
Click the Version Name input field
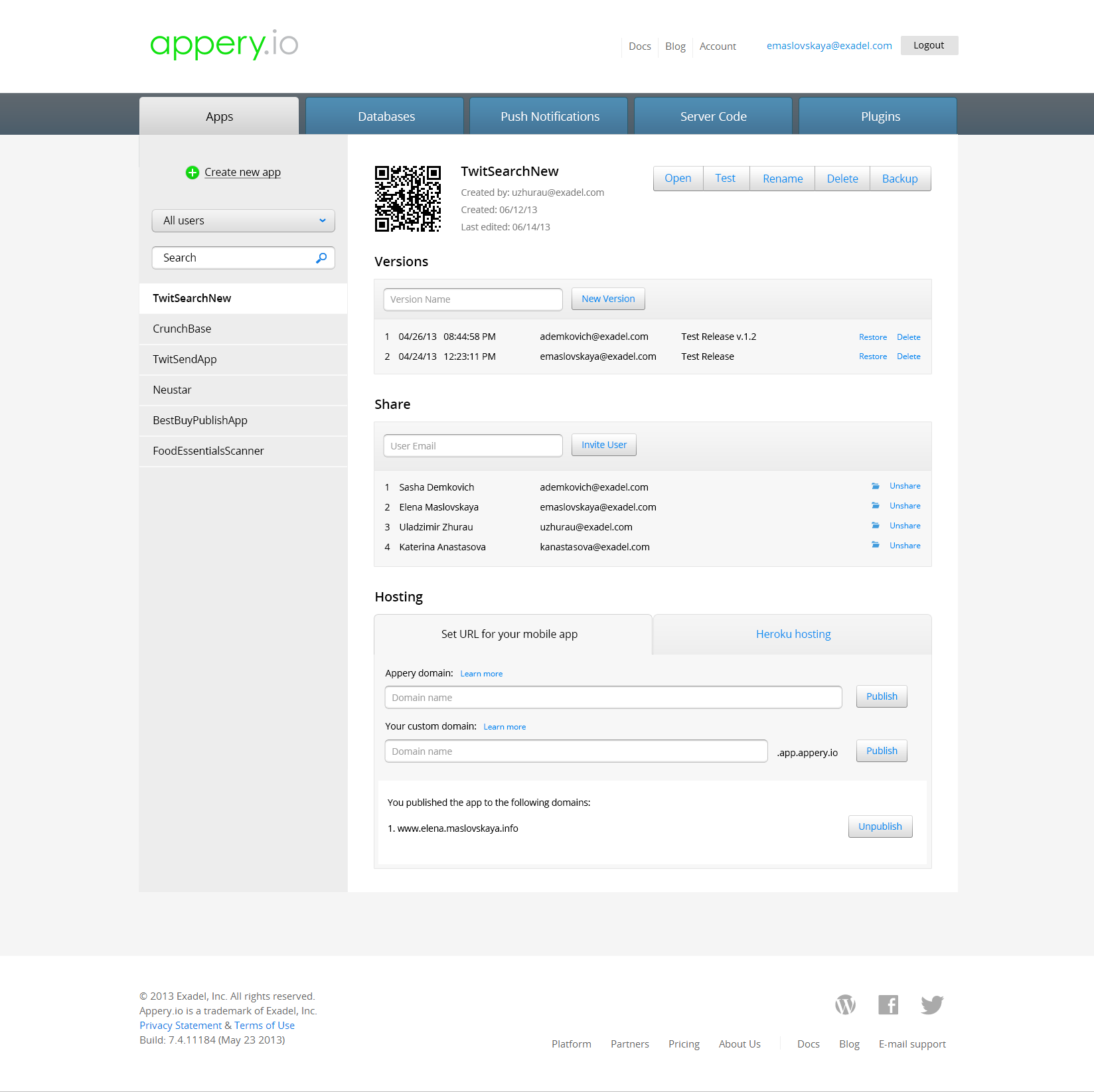(x=473, y=299)
